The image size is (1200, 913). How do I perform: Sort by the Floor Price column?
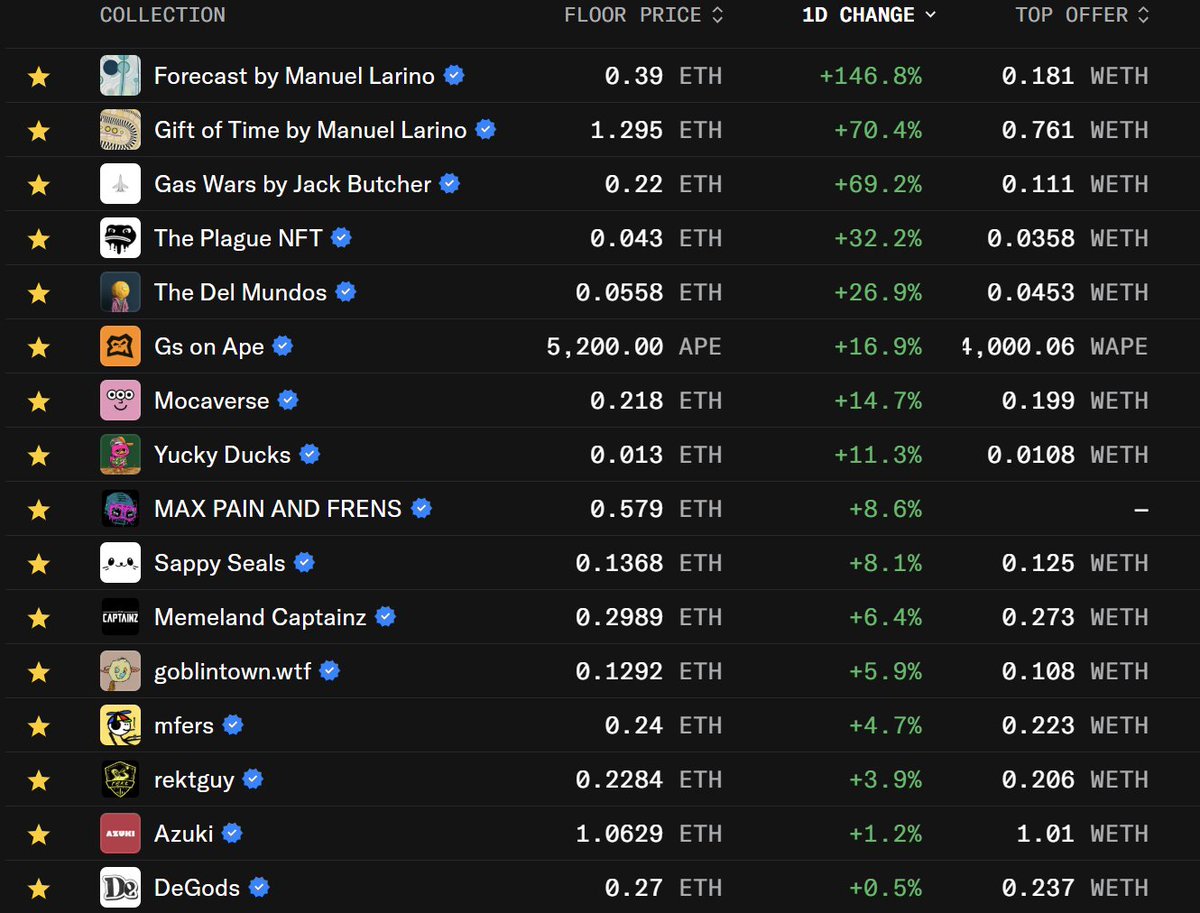click(644, 15)
